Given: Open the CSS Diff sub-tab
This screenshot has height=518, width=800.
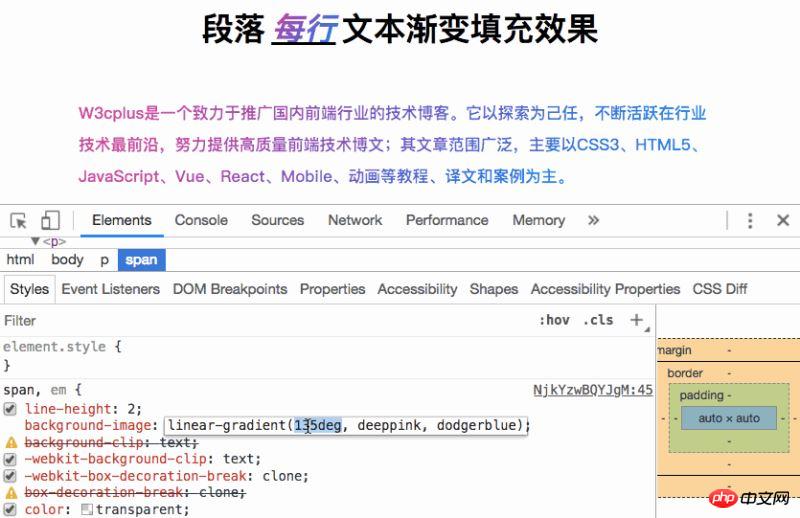Looking at the screenshot, I should pos(719,289).
